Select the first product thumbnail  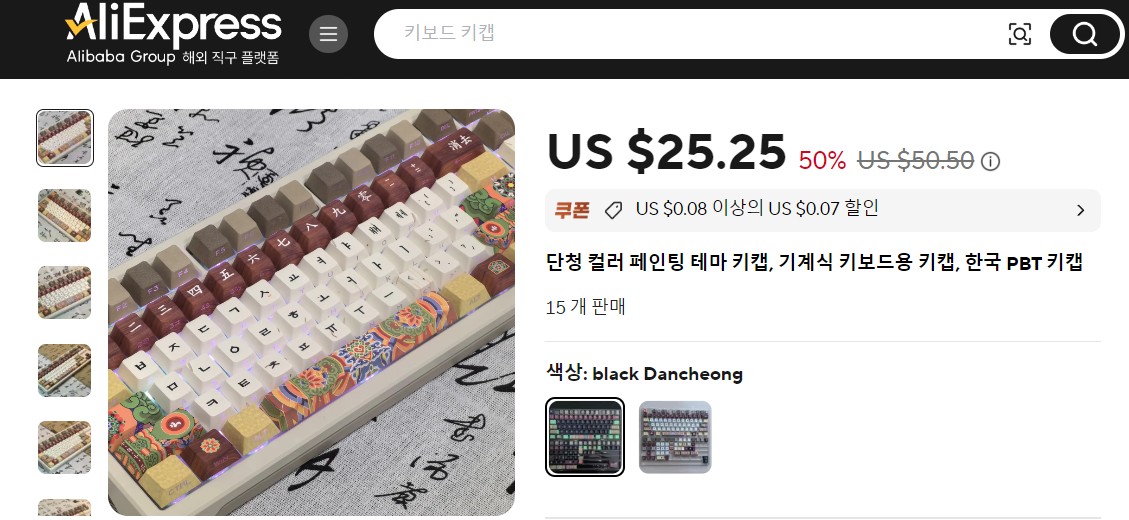coord(65,138)
